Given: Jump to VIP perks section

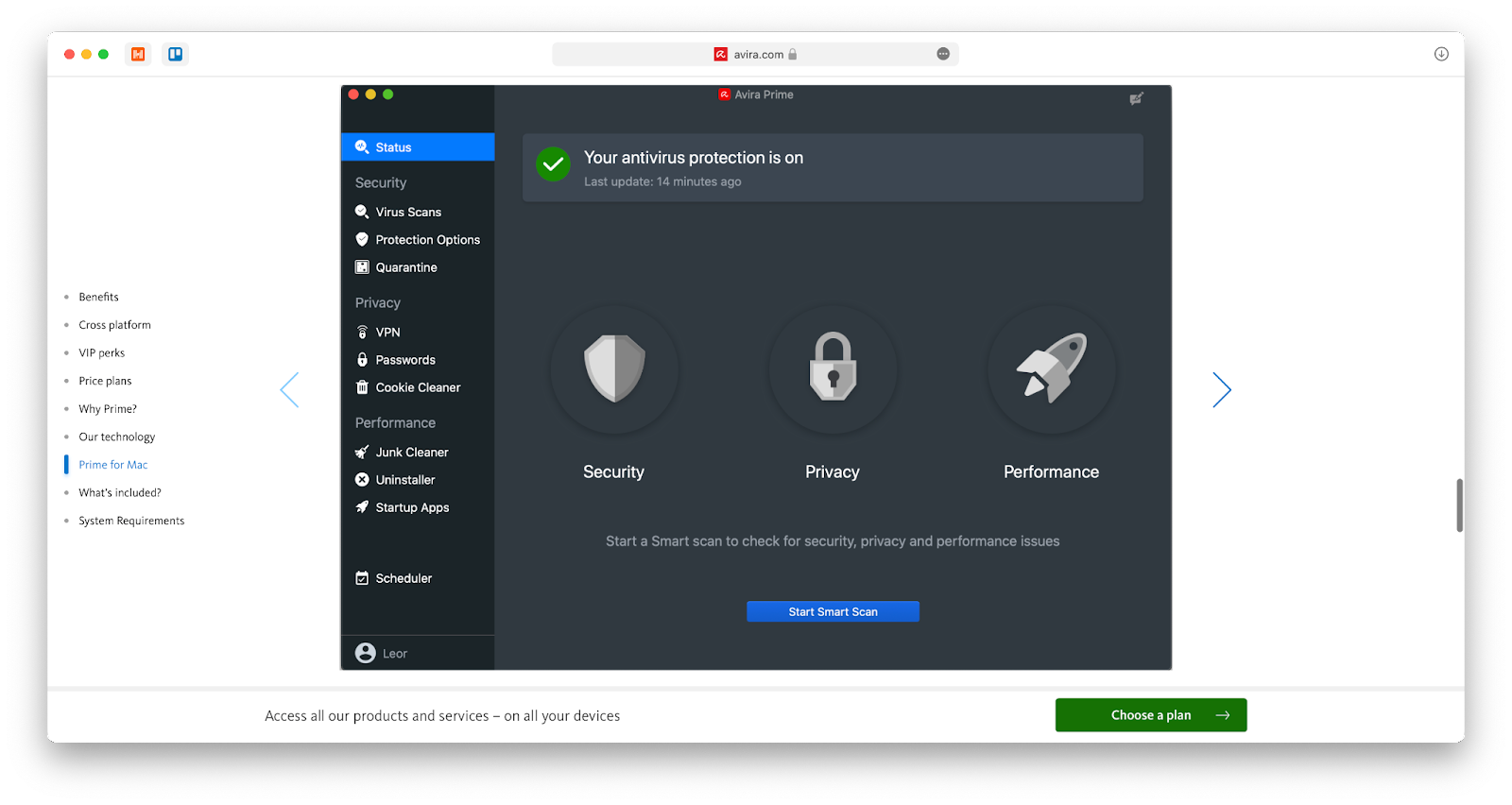Looking at the screenshot, I should [101, 352].
